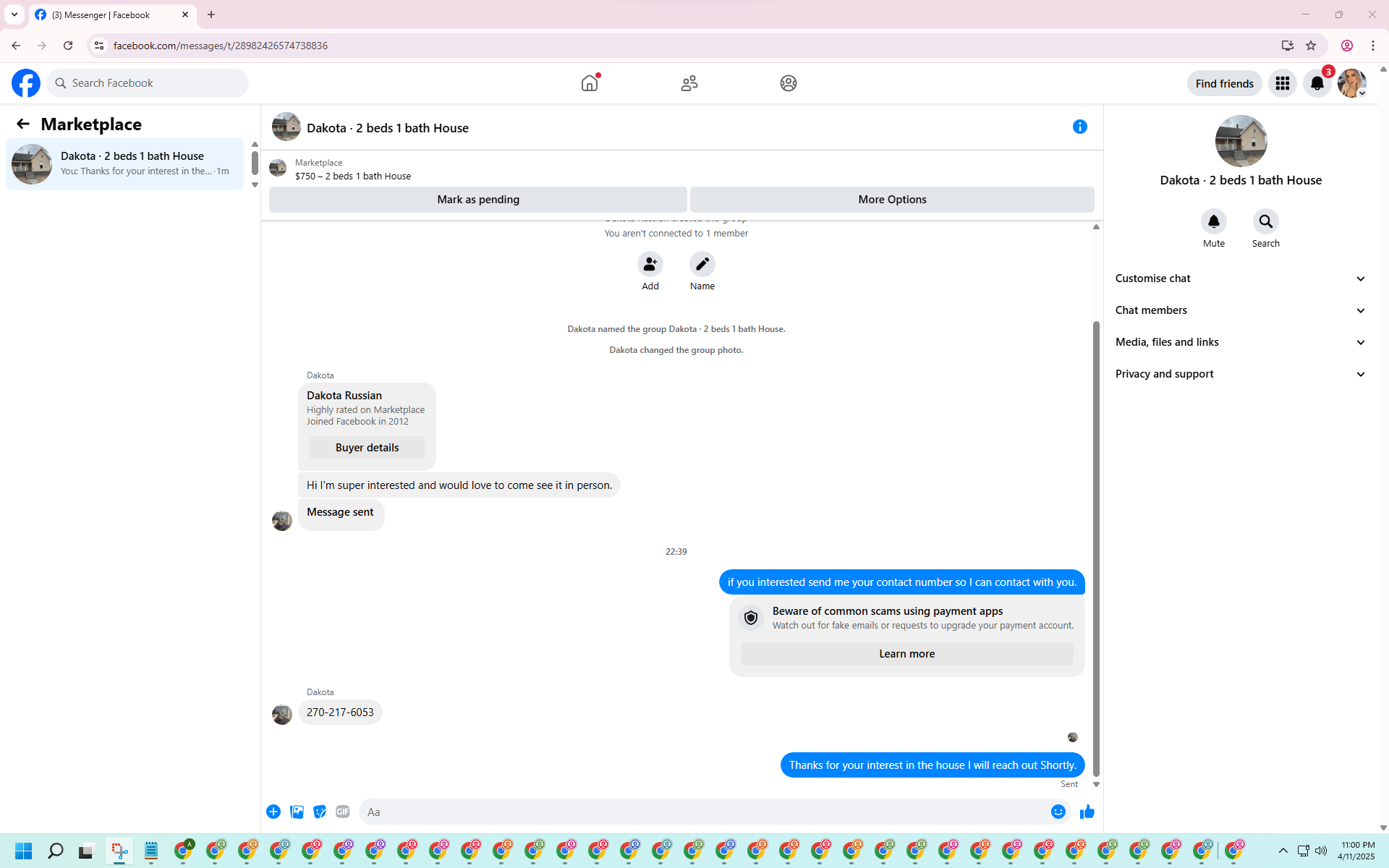
Task: Open the Facebook menu grid icon
Action: click(1283, 83)
